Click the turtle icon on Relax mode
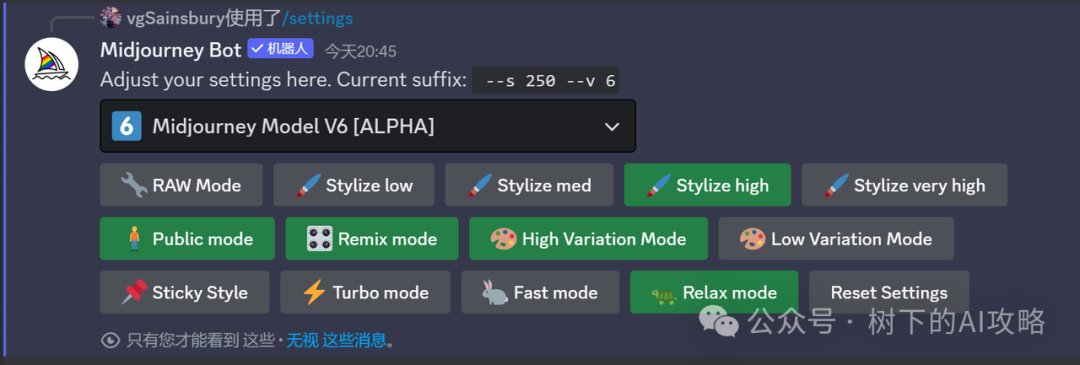This screenshot has height=365, width=1080. point(664,294)
